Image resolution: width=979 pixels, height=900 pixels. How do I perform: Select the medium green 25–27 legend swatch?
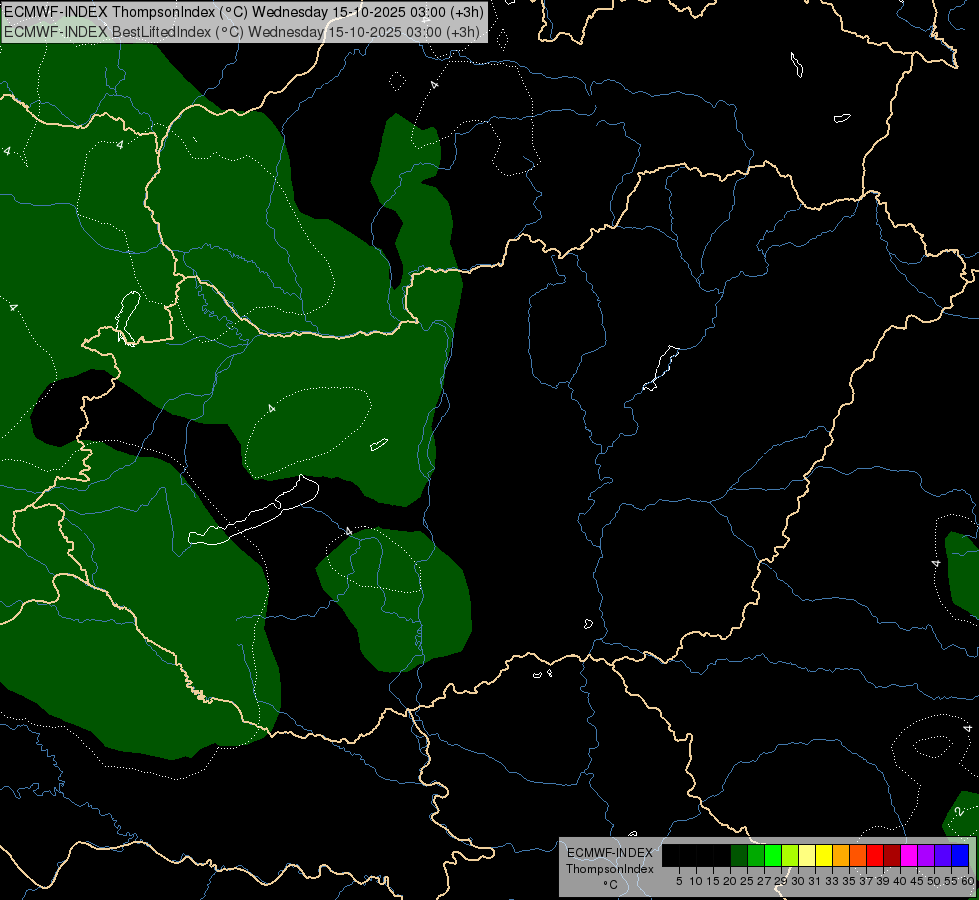(x=755, y=855)
